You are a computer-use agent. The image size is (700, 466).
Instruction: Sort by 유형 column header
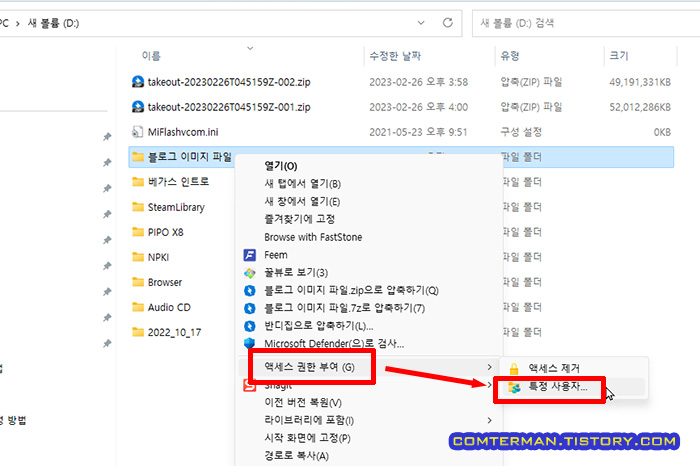[x=510, y=56]
